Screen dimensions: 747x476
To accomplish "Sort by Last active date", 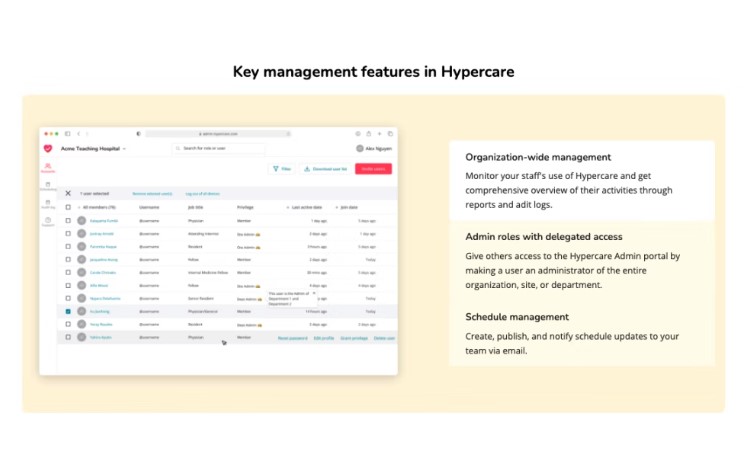I will click(305, 207).
